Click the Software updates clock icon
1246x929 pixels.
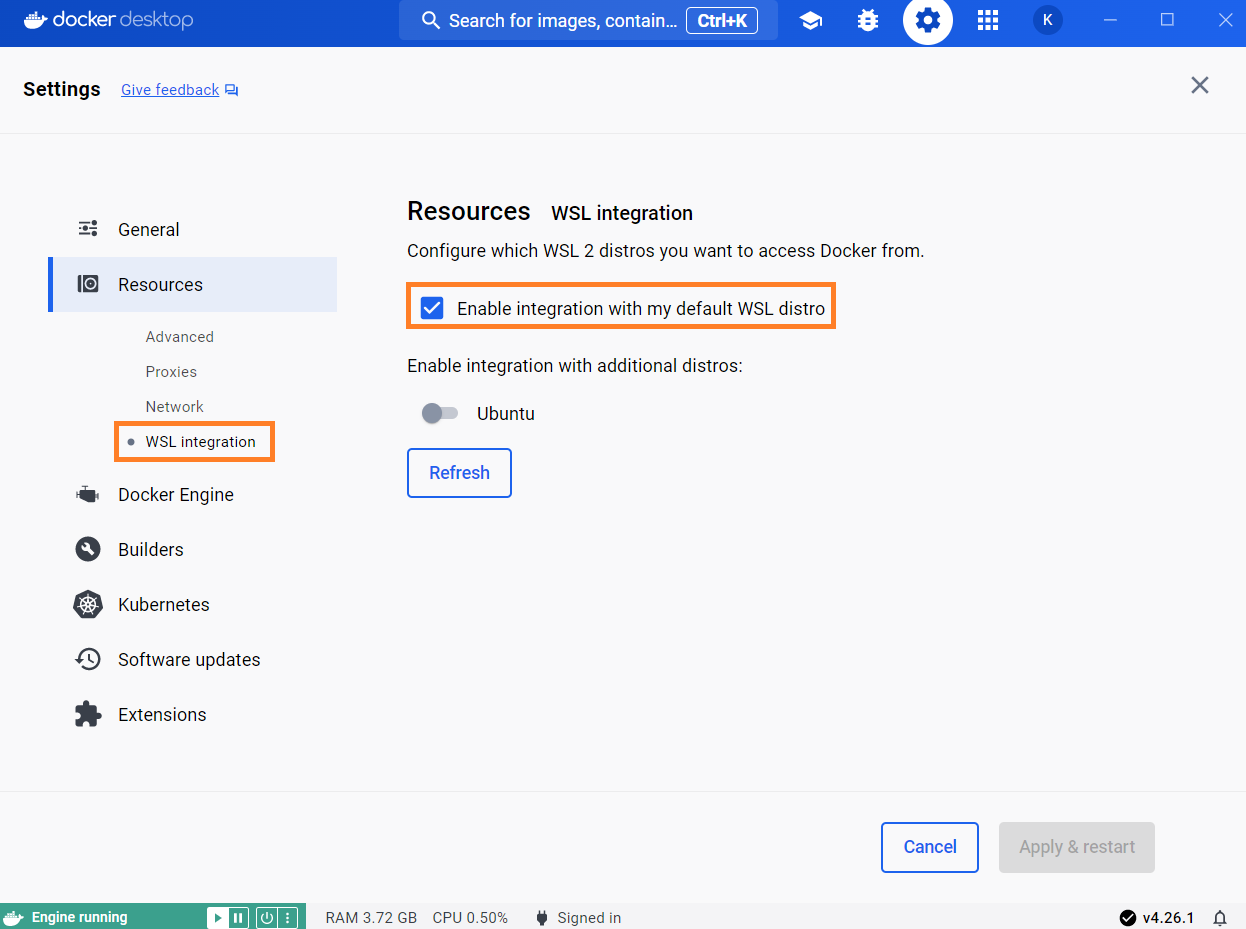(x=88, y=659)
